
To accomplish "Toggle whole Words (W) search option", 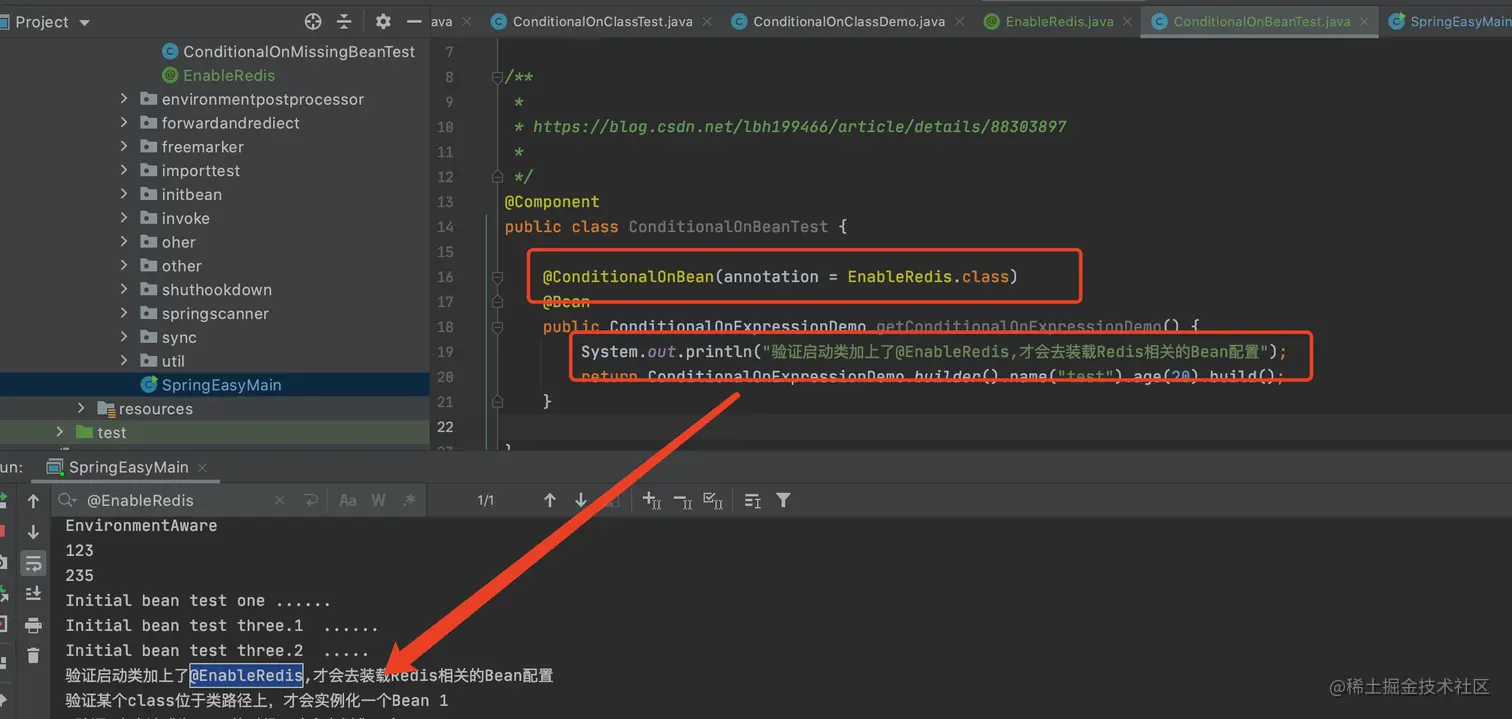I will click(x=378, y=500).
